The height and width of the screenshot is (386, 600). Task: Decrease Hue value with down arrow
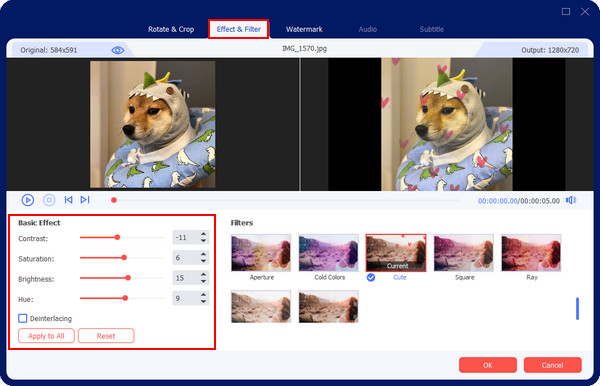coord(204,301)
